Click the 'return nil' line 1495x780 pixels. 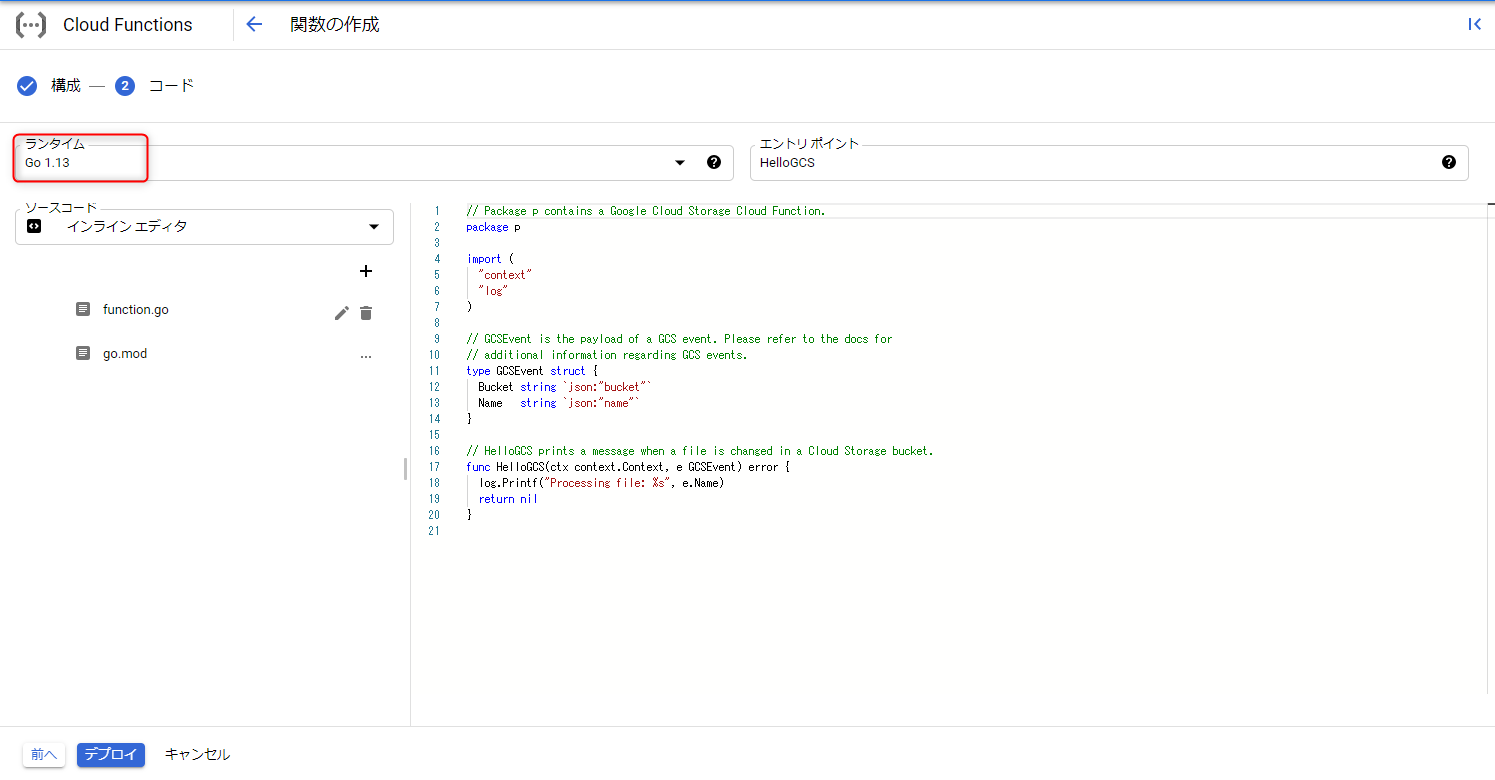tap(508, 499)
